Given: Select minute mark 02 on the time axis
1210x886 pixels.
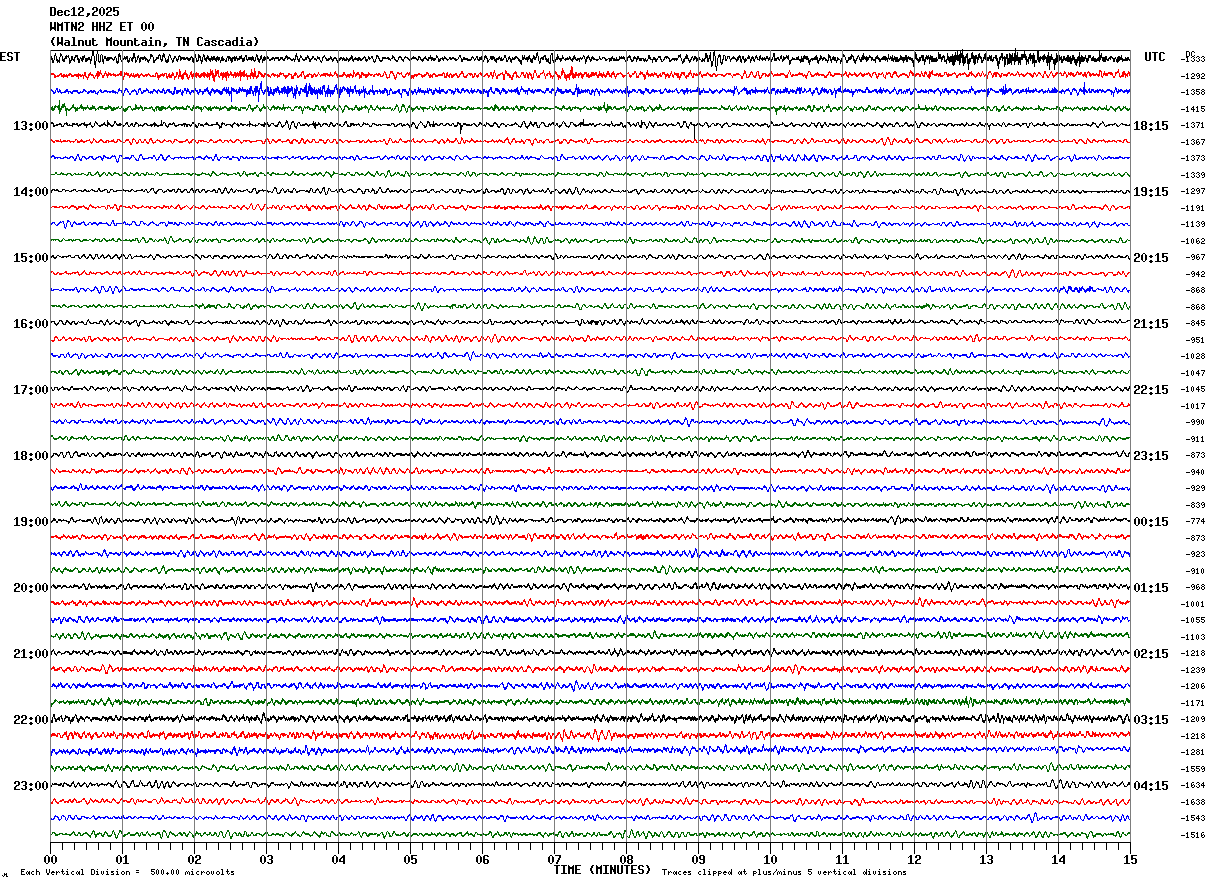Looking at the screenshot, I should coord(194,859).
